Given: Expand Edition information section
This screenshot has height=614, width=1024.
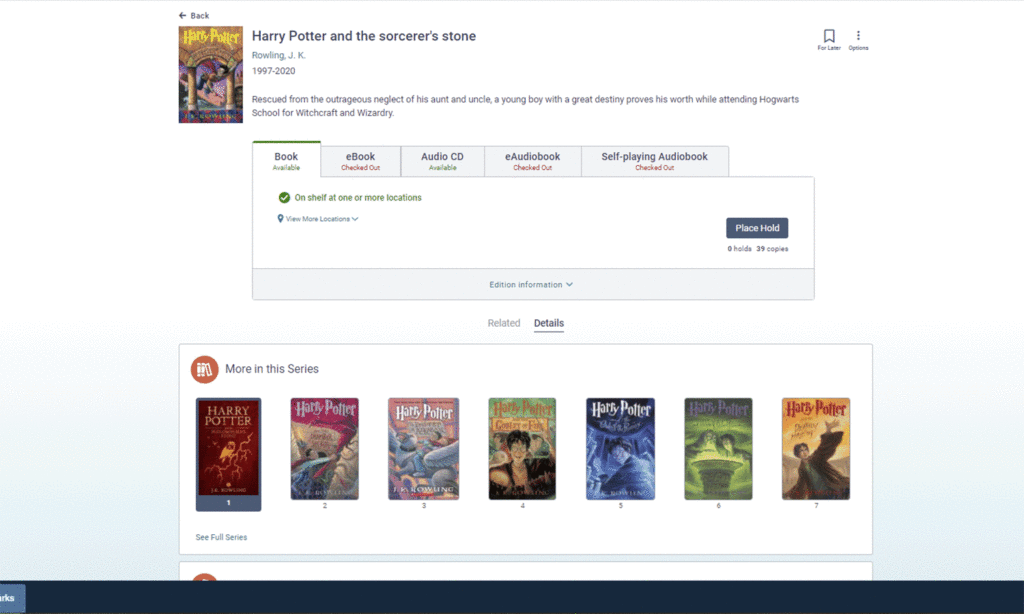Looking at the screenshot, I should click(531, 284).
